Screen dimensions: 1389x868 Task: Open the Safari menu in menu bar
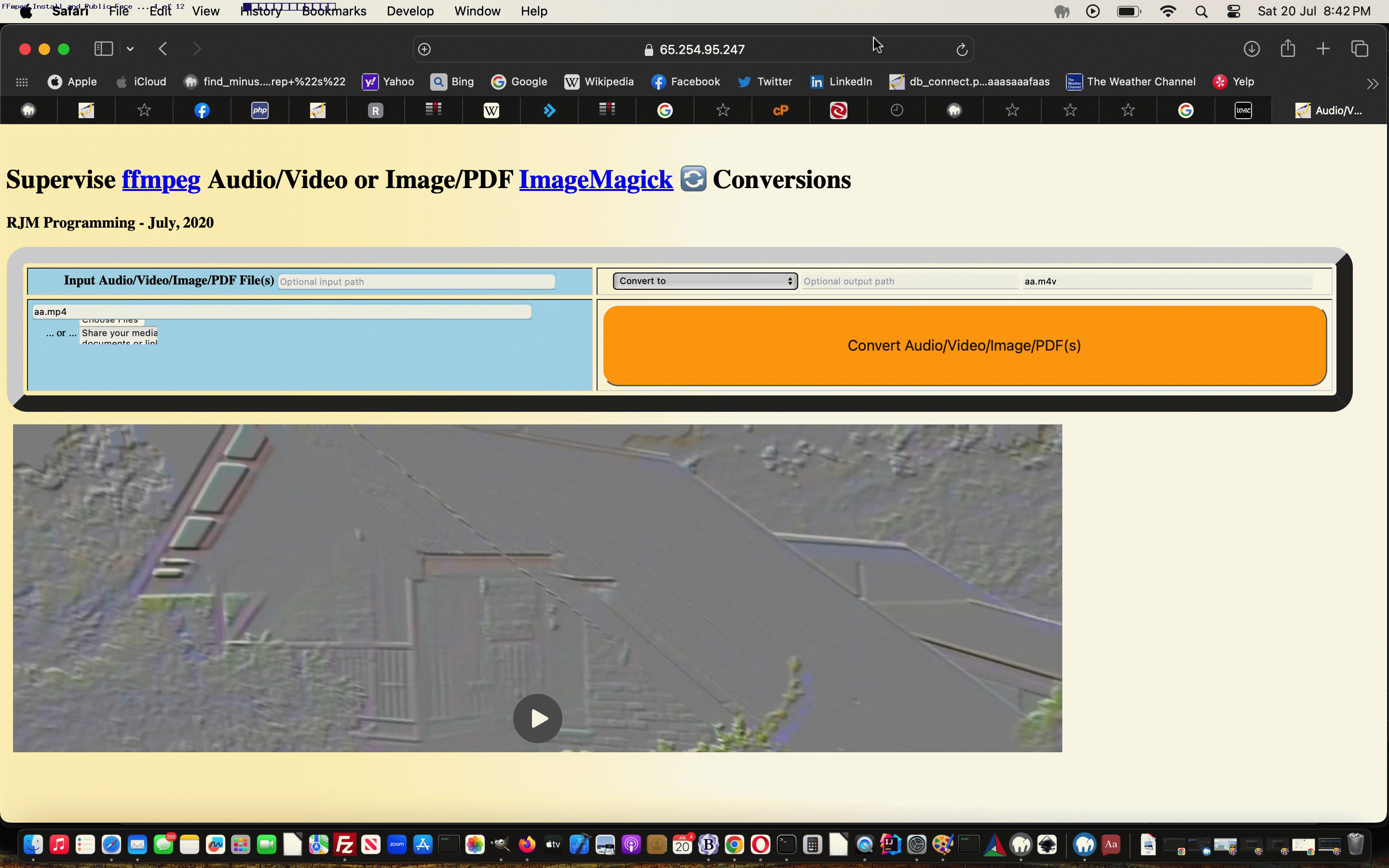pyautogui.click(x=70, y=11)
